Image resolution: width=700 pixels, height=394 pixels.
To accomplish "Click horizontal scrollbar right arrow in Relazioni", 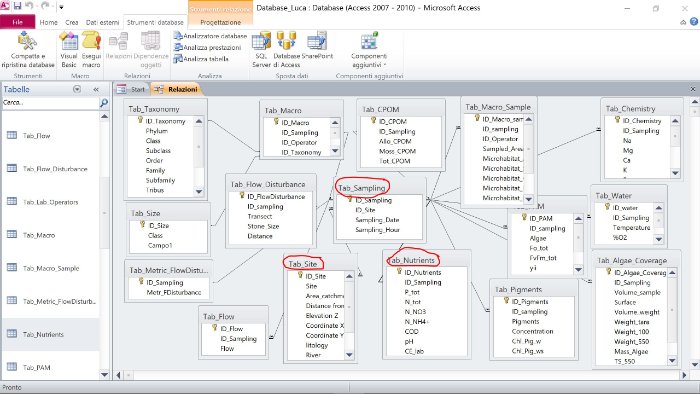I will pyautogui.click(x=684, y=375).
